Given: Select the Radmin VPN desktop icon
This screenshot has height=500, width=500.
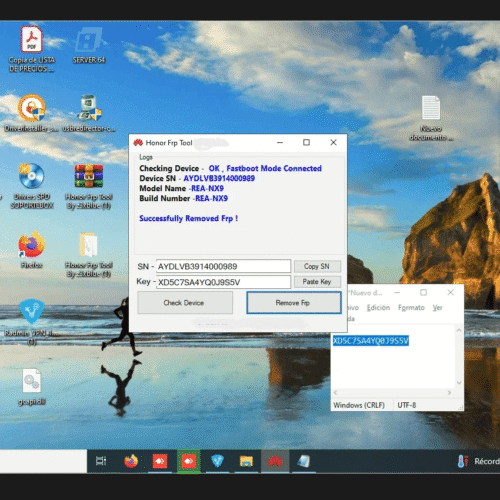Looking at the screenshot, I should [32, 312].
